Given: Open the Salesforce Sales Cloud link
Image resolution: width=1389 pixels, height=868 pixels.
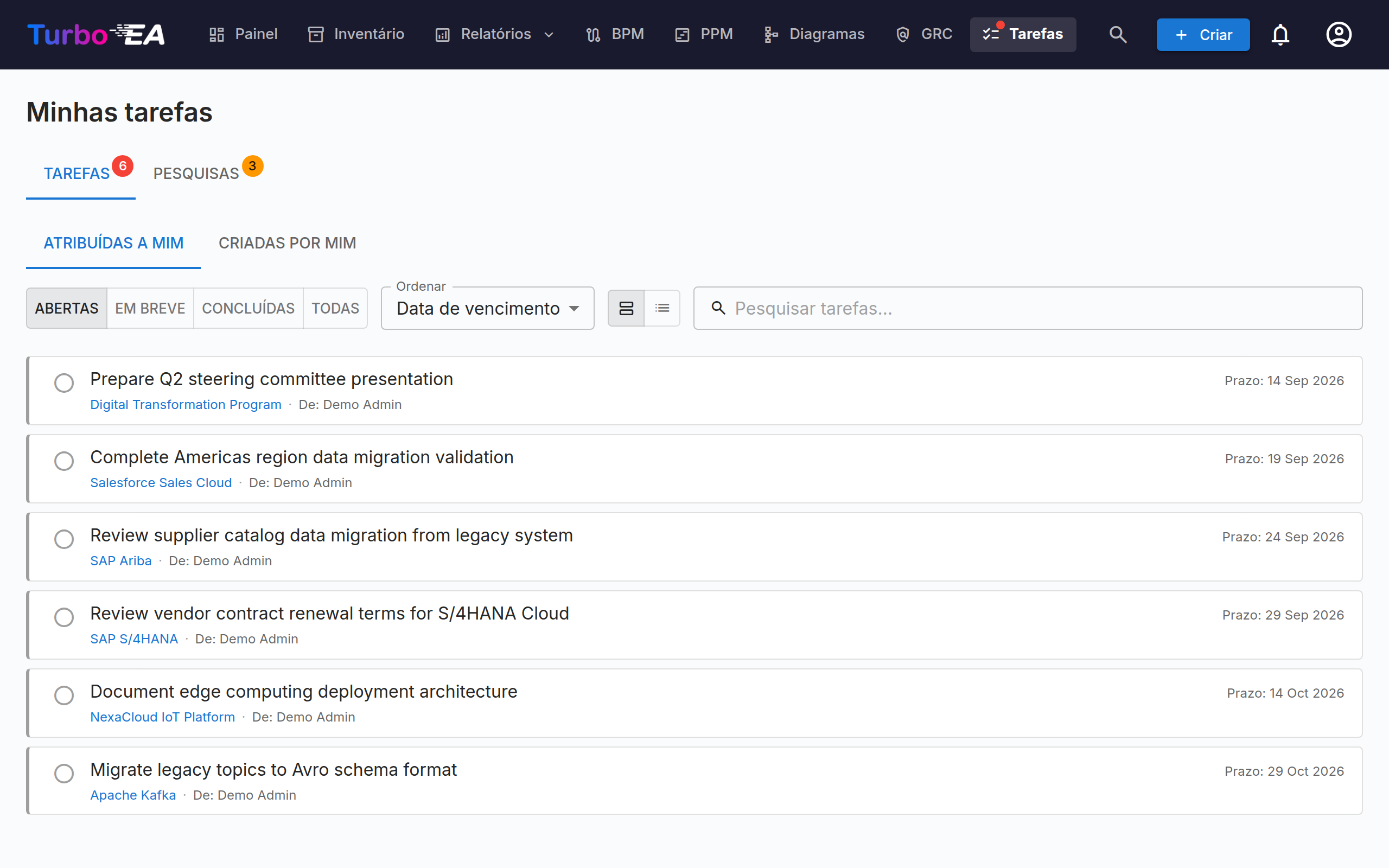Looking at the screenshot, I should click(161, 483).
